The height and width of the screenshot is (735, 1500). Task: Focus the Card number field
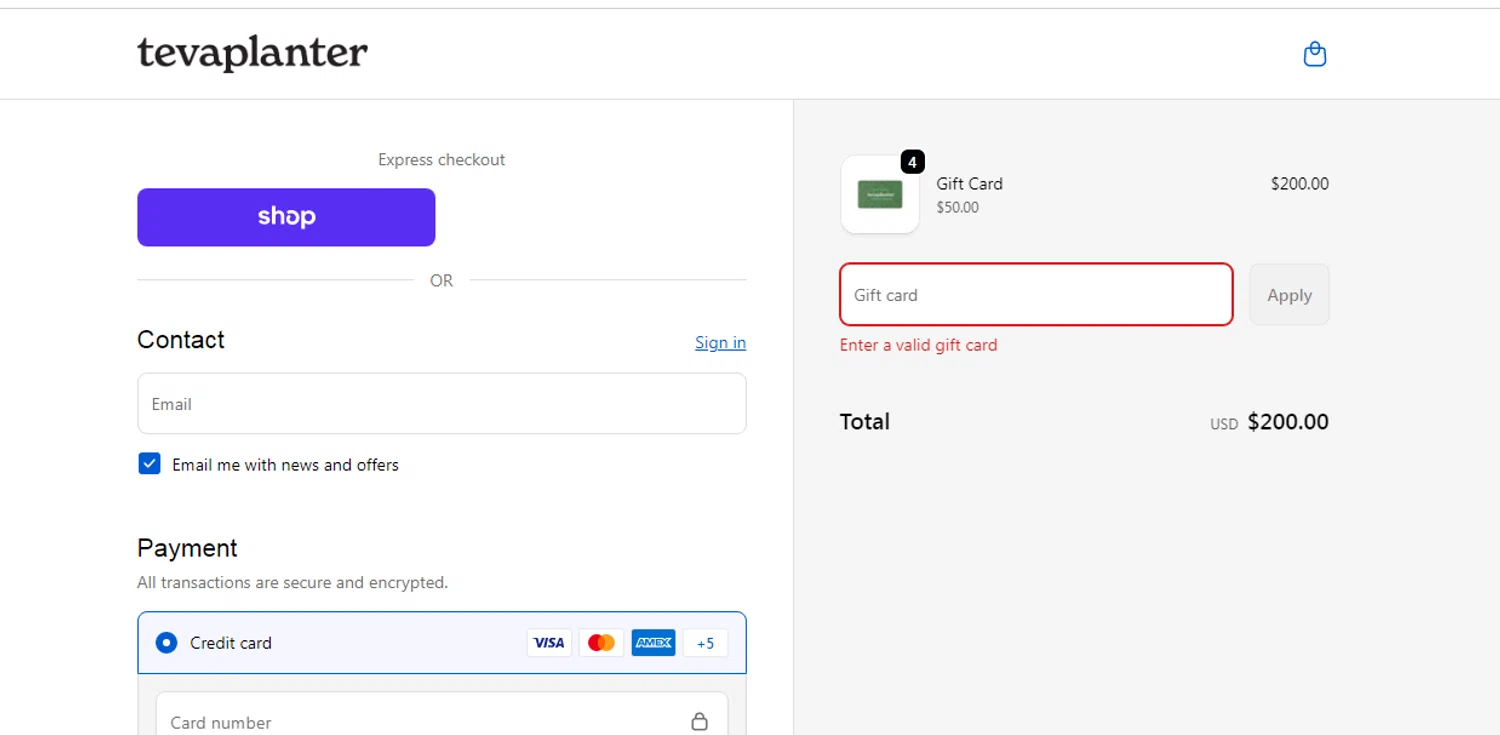point(441,714)
